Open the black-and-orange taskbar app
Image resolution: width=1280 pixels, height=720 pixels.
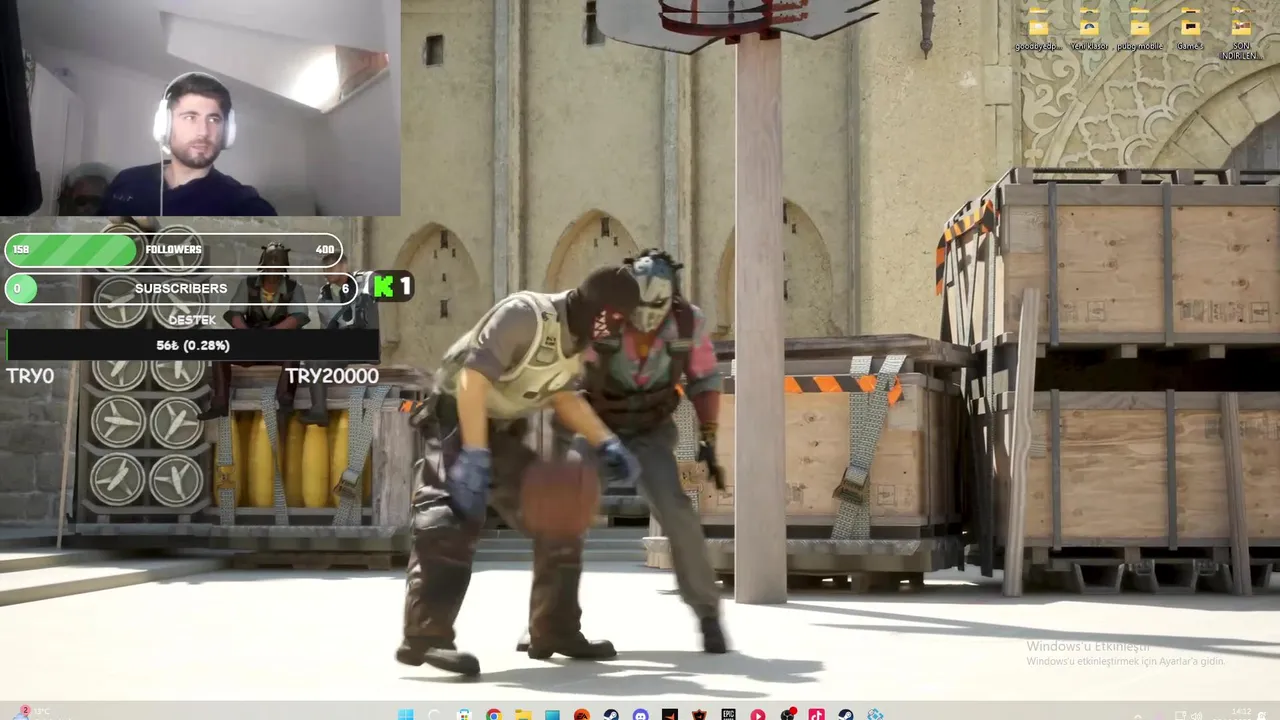coord(670,715)
